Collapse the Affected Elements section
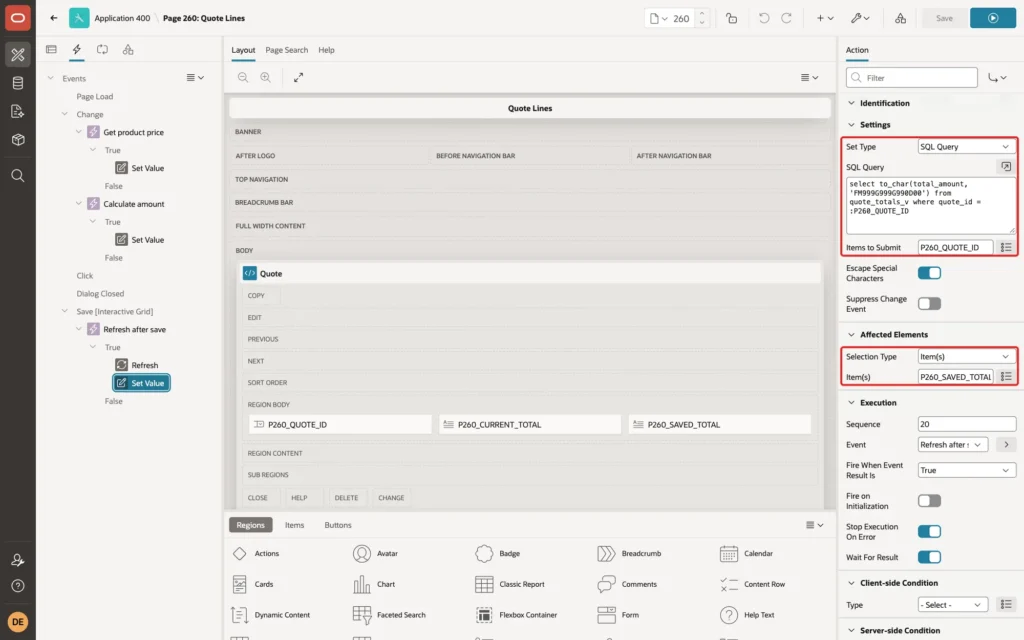This screenshot has width=1024, height=640. click(x=851, y=334)
